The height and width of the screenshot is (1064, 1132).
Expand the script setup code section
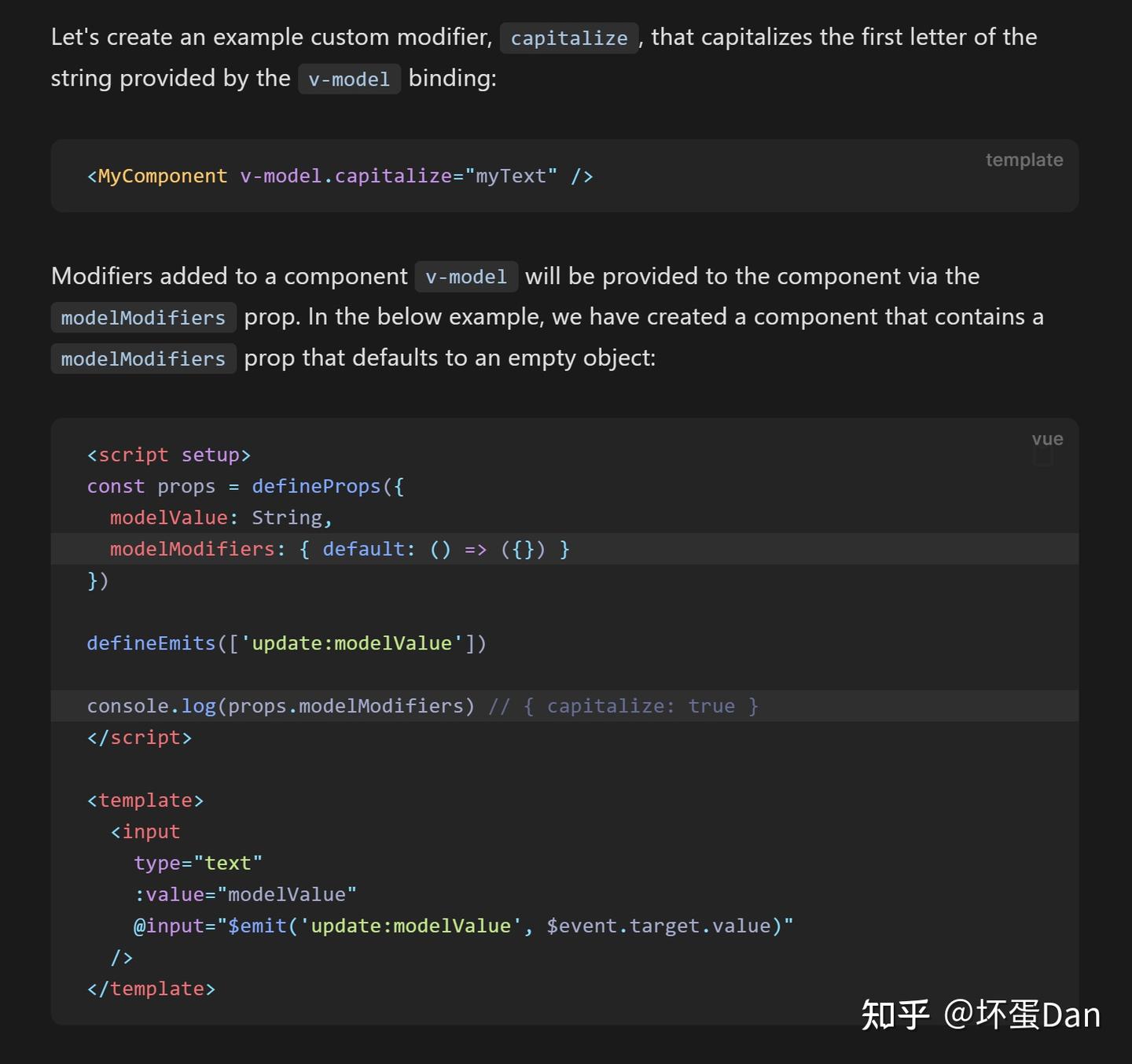[x=168, y=455]
